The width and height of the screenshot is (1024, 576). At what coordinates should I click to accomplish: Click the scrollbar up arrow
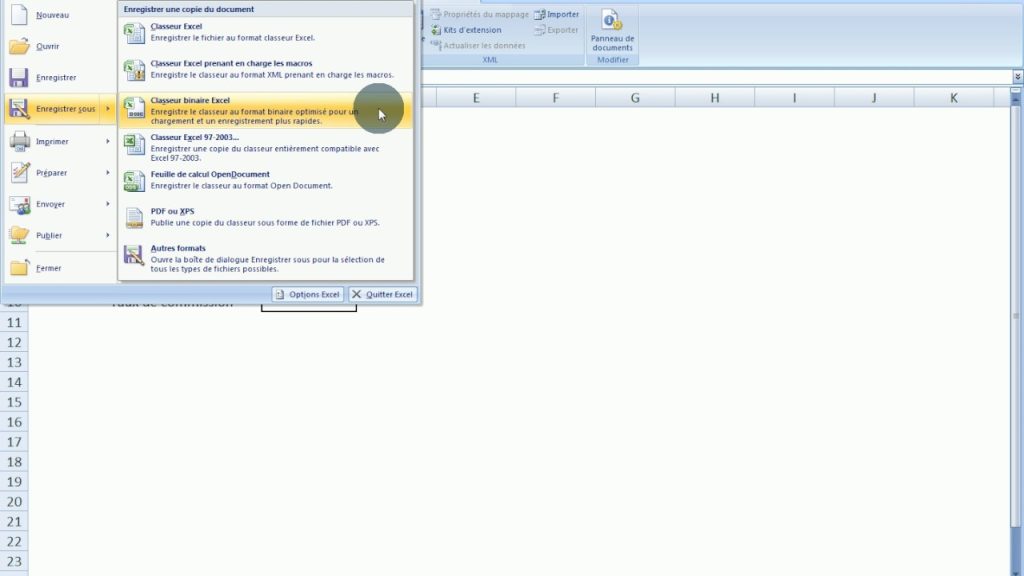click(x=1016, y=99)
